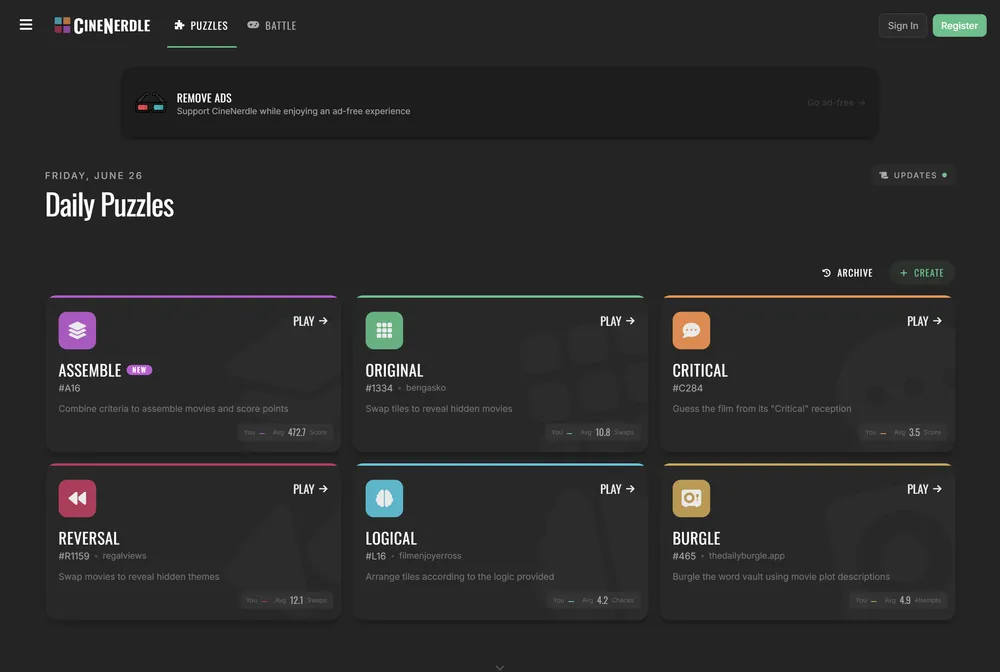Click the LOGICAL card title
Viewport: 1000px width, 672px height.
coord(391,539)
